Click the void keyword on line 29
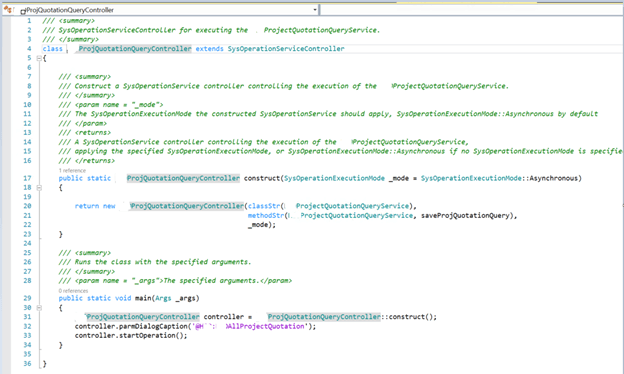Image resolution: width=624 pixels, height=374 pixels. point(123,298)
